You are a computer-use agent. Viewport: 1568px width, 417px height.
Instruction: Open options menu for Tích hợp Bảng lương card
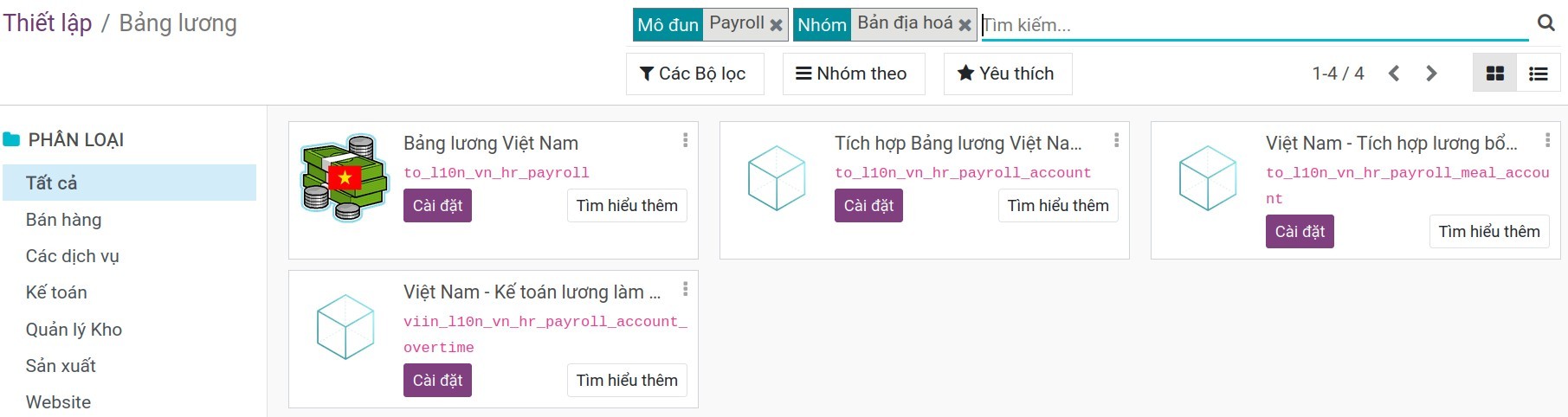1116,140
